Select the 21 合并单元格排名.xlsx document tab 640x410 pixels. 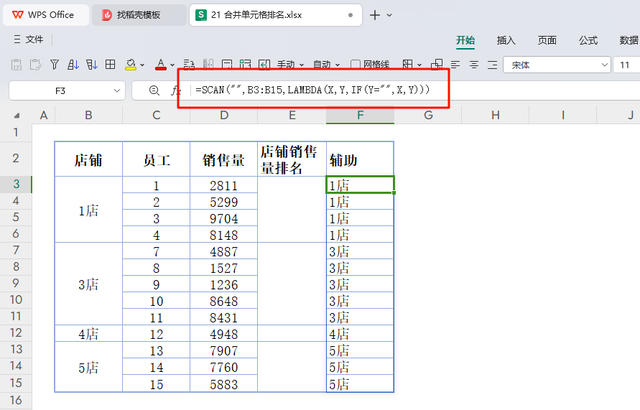pyautogui.click(x=276, y=15)
